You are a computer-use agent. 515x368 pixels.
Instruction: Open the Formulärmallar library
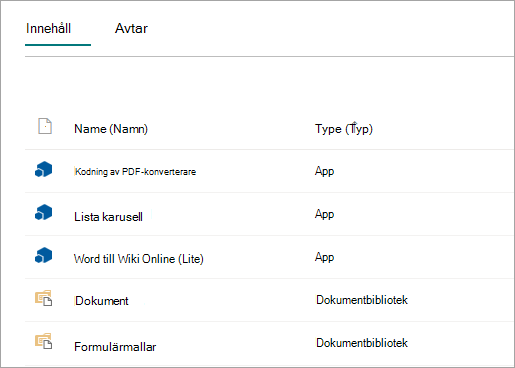pos(115,347)
